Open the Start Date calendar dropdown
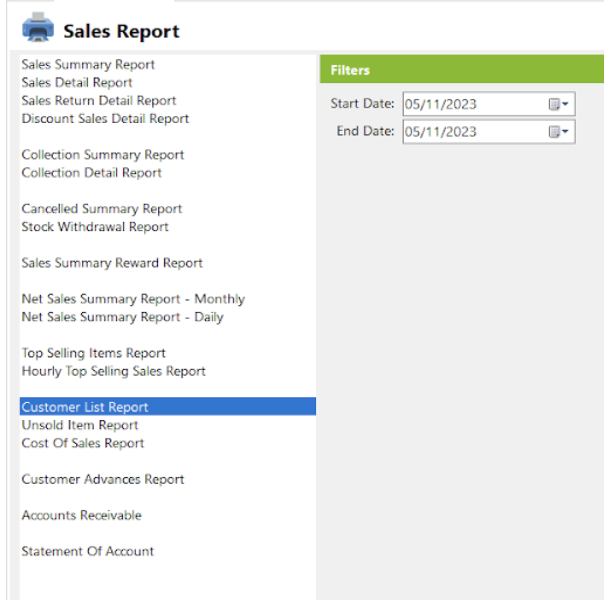 pyautogui.click(x=559, y=104)
